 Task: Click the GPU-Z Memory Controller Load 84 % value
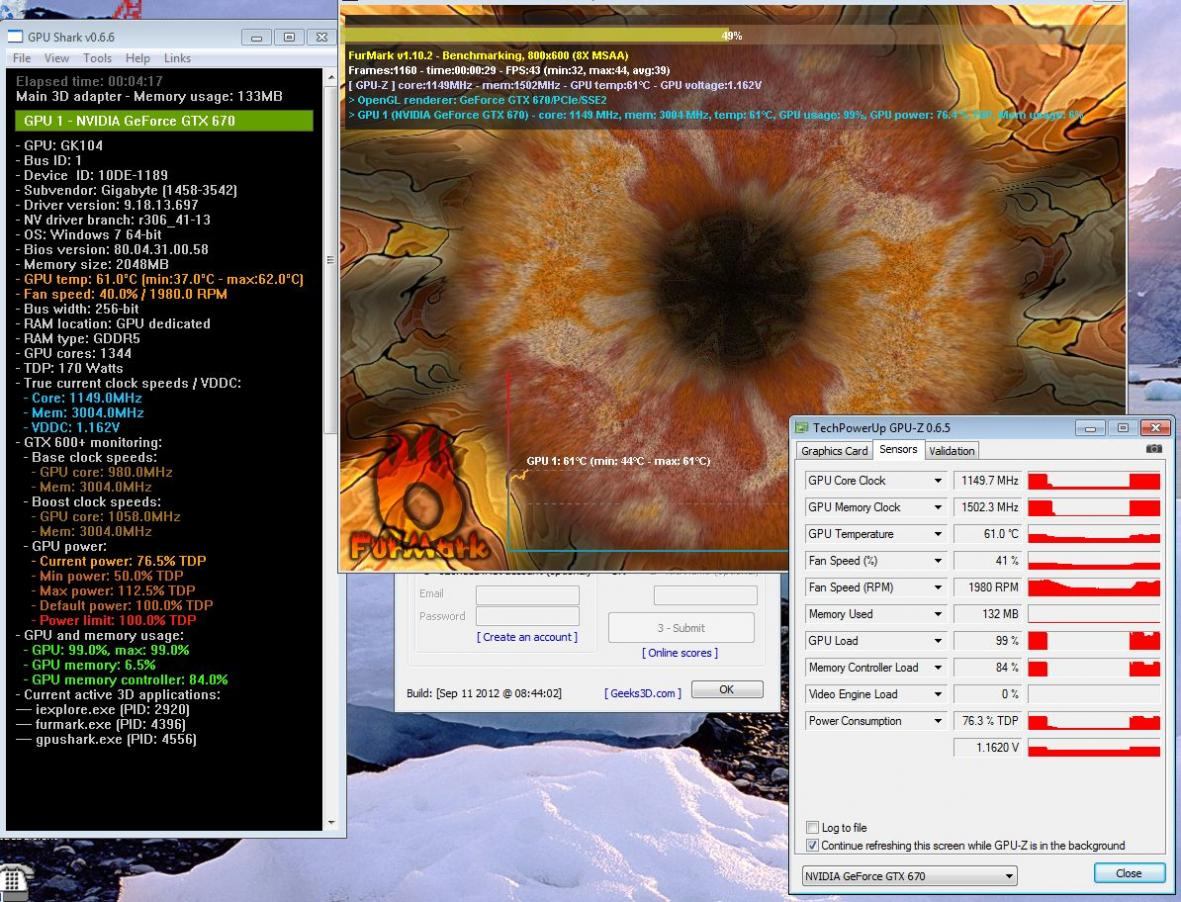click(x=988, y=668)
